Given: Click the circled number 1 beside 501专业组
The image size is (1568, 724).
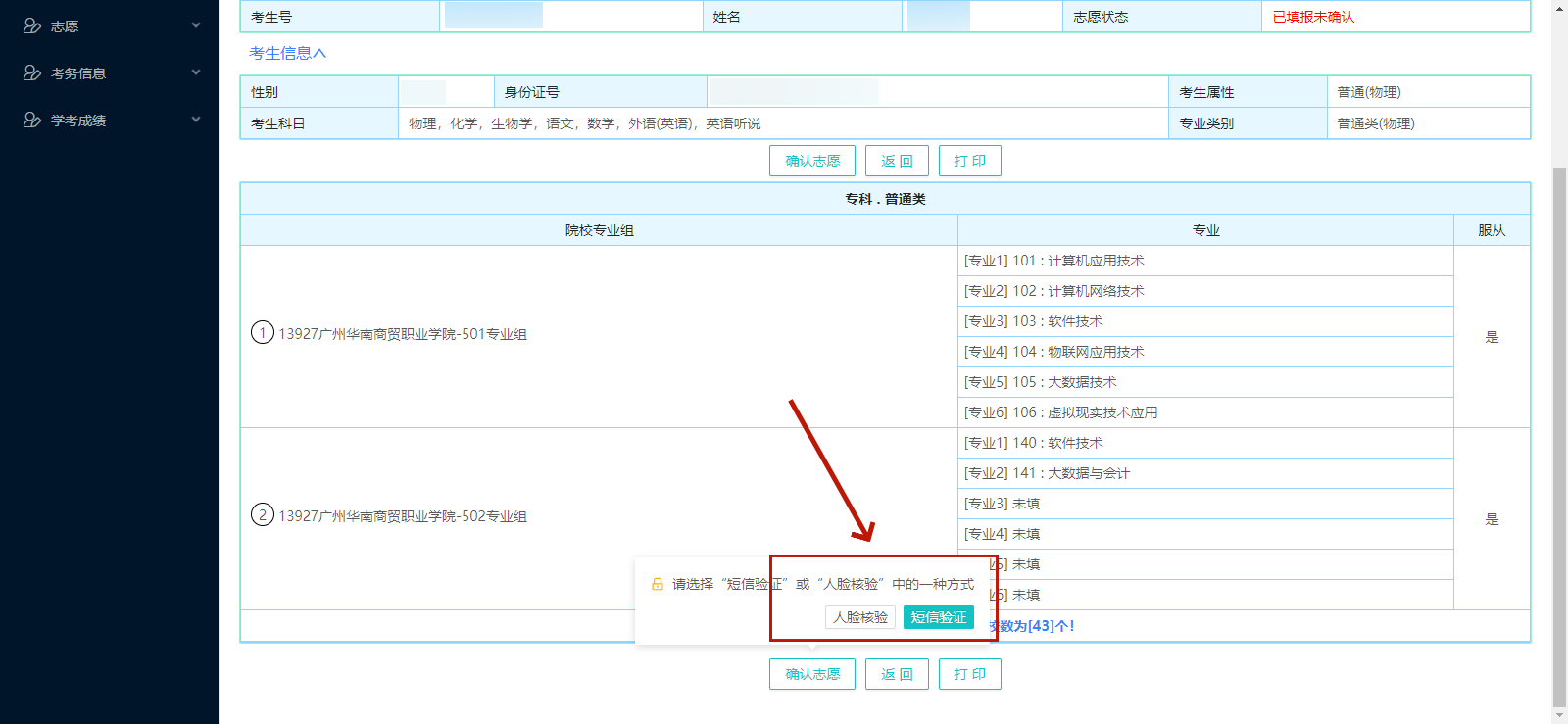Looking at the screenshot, I should [263, 333].
